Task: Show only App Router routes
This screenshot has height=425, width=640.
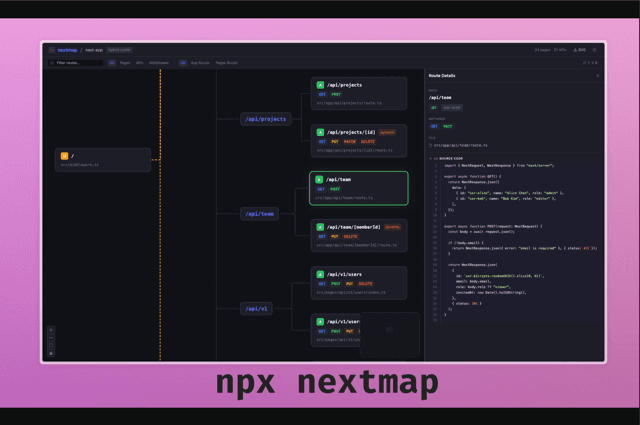Action: click(x=200, y=63)
